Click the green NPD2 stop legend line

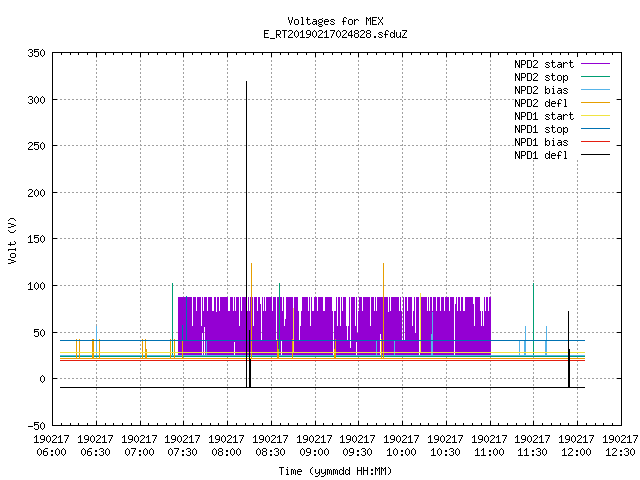(595, 77)
